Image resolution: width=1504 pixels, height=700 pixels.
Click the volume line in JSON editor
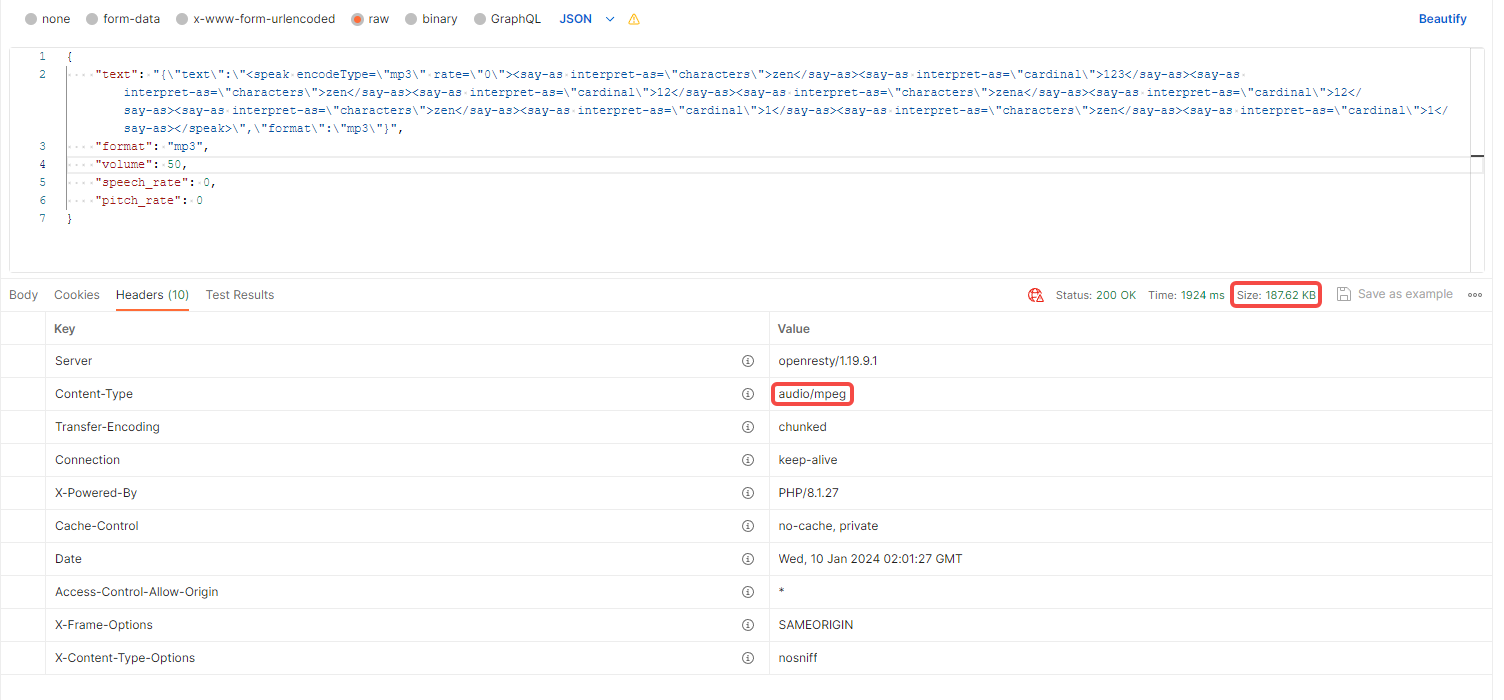click(x=140, y=164)
